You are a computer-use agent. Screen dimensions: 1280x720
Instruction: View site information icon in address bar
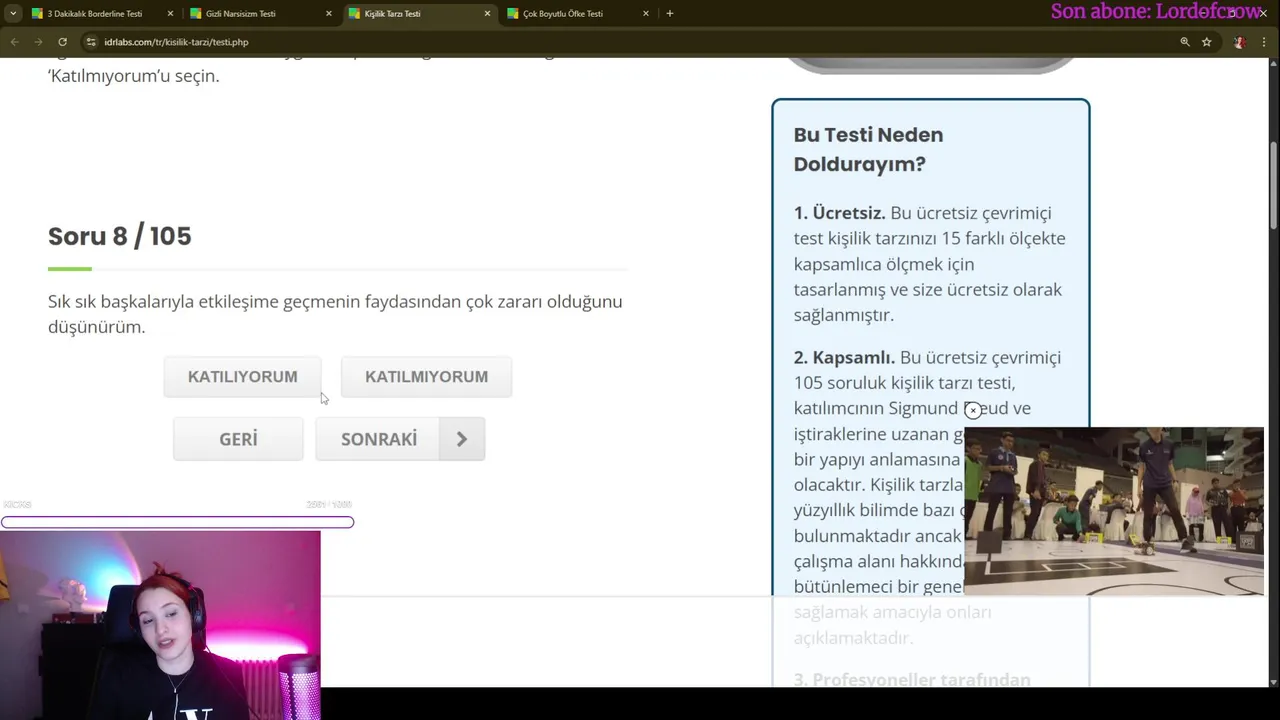[x=91, y=42]
